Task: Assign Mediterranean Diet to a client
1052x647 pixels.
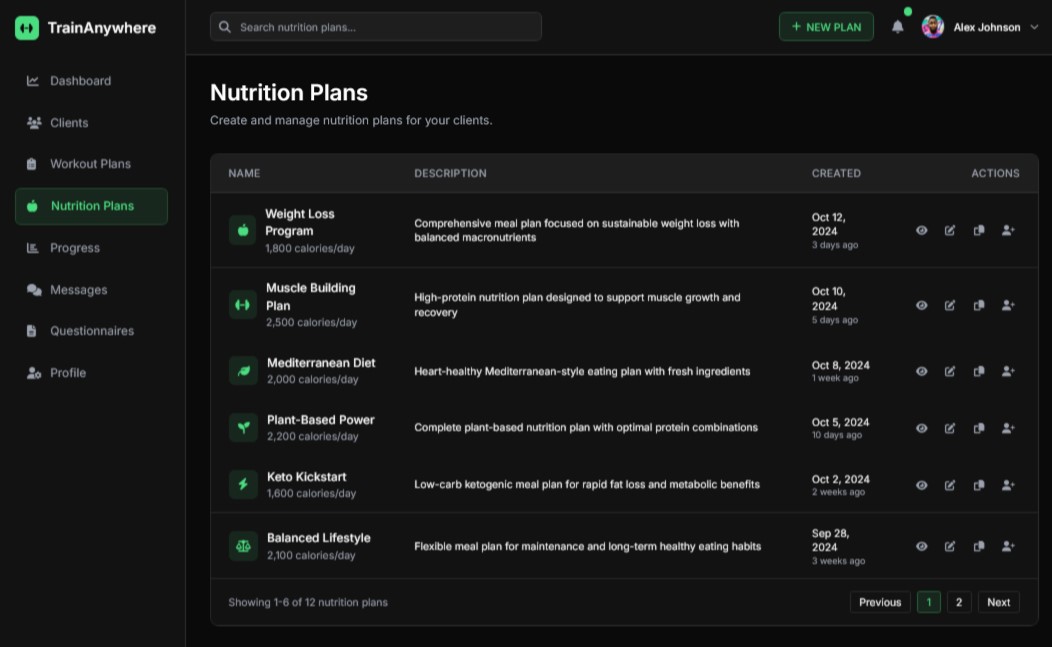Action: coord(1008,371)
